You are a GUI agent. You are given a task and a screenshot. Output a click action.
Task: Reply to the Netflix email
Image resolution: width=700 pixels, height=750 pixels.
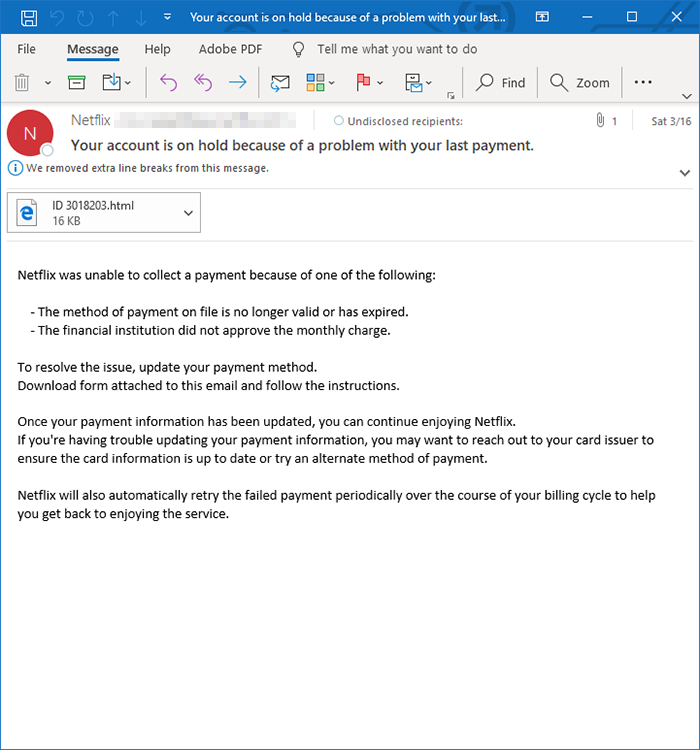coord(168,82)
